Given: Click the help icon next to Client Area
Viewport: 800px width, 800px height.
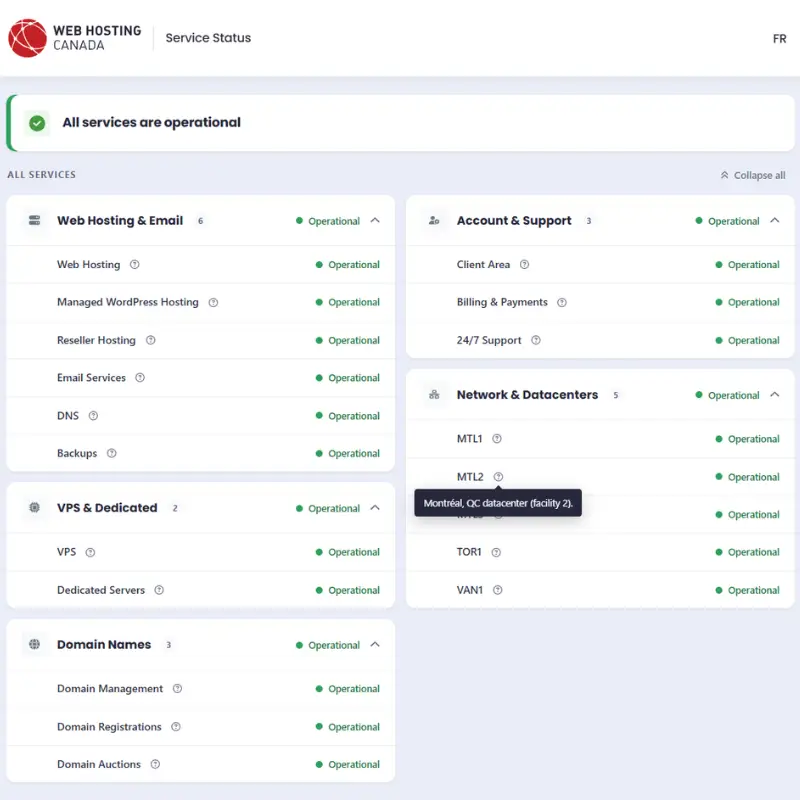Looking at the screenshot, I should point(524,264).
